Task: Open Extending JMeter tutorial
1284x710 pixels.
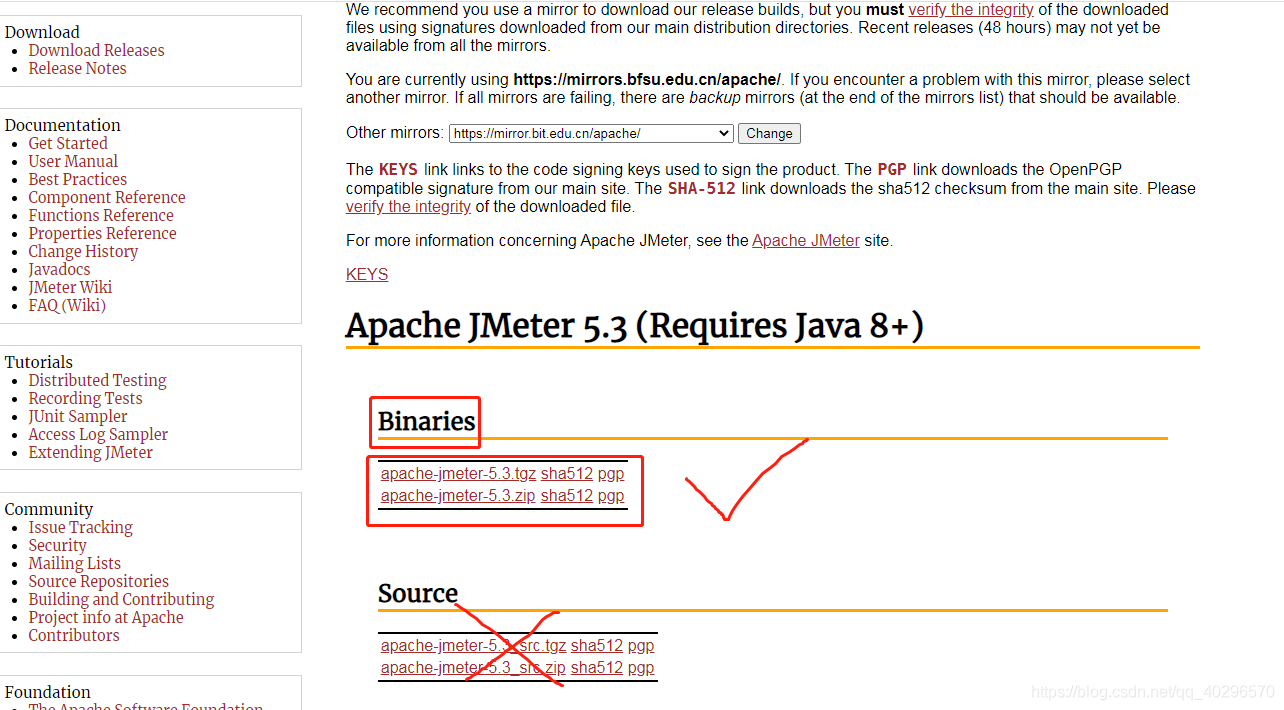Action: pyautogui.click(x=90, y=452)
